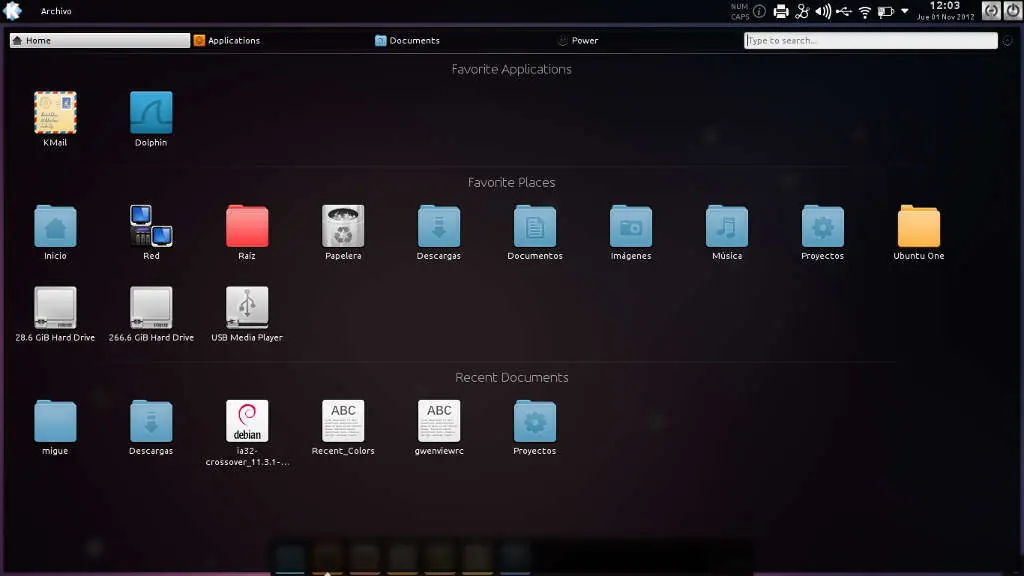The width and height of the screenshot is (1024, 576).
Task: Open the 28.6 GiB Hard Drive
Action: tap(55, 314)
